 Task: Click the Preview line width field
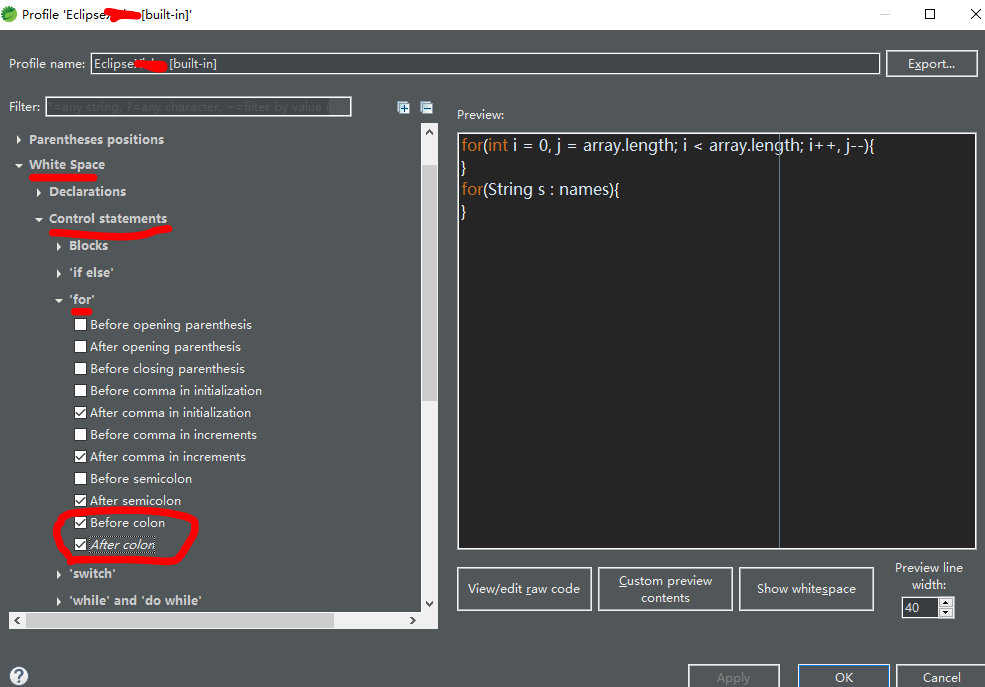click(x=920, y=607)
